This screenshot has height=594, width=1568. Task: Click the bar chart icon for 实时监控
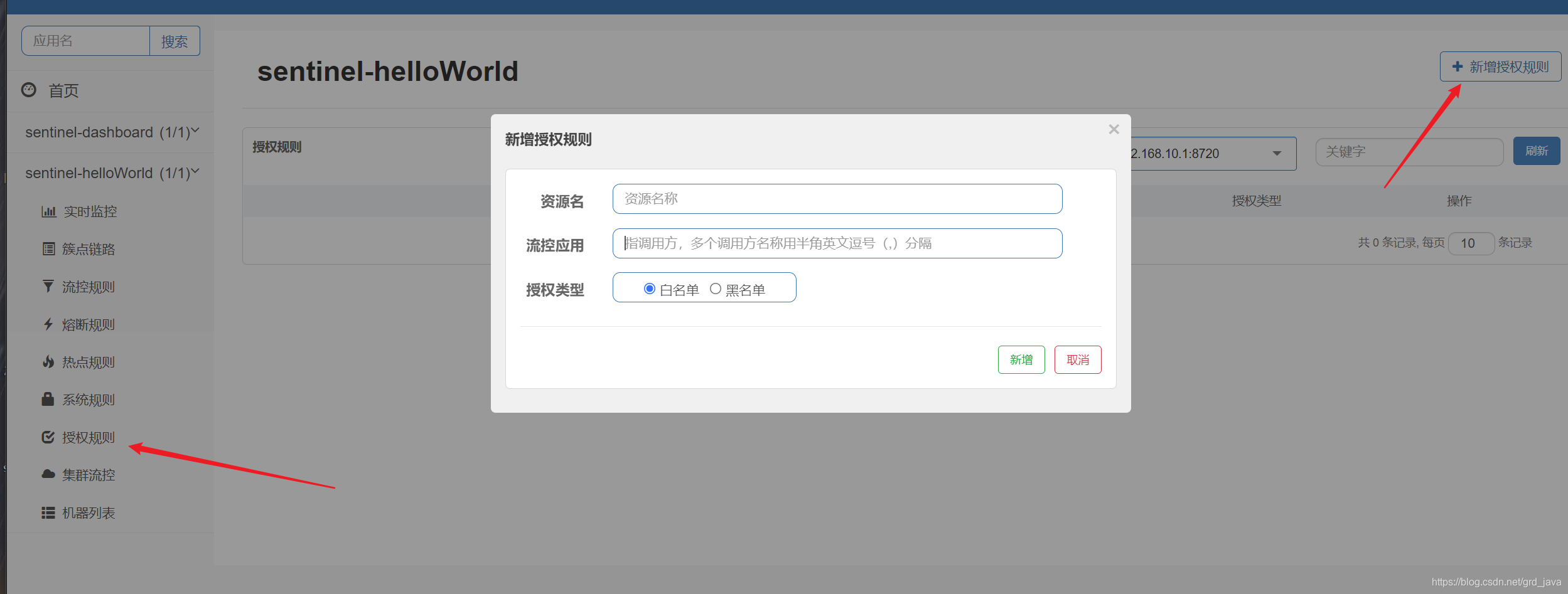48,211
